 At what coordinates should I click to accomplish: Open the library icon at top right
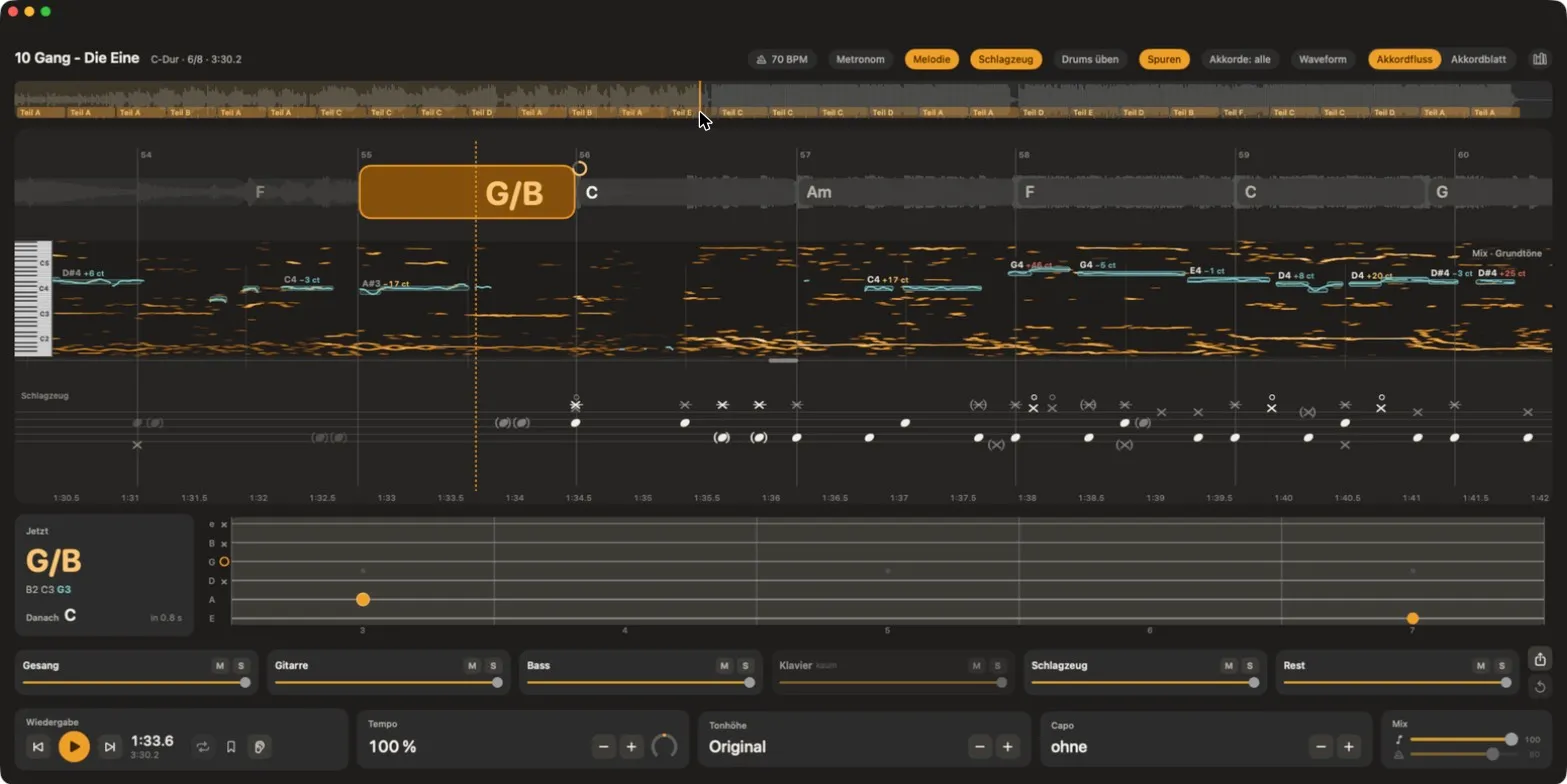(x=1539, y=59)
